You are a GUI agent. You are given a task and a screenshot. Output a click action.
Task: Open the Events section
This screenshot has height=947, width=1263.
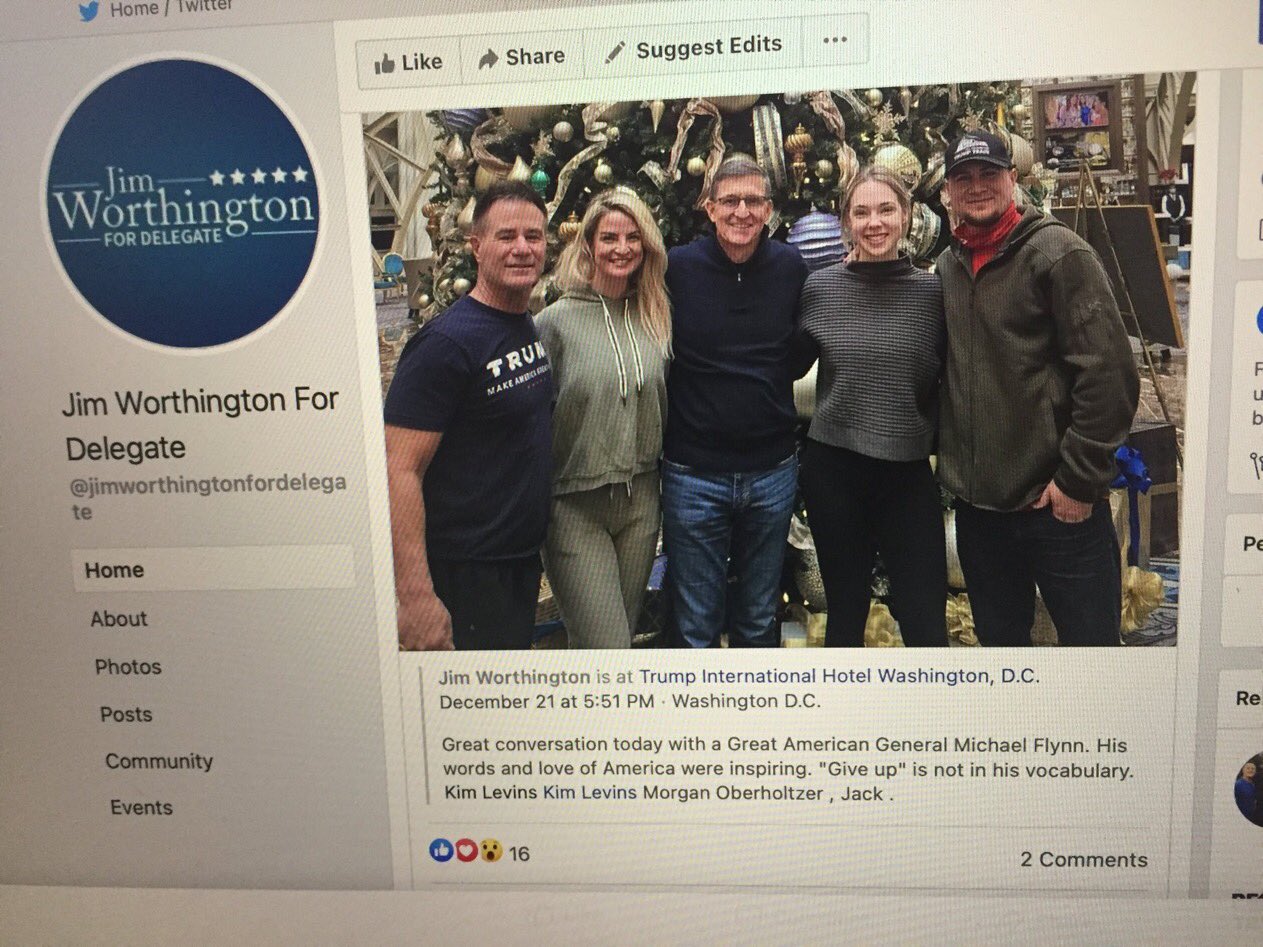point(141,808)
